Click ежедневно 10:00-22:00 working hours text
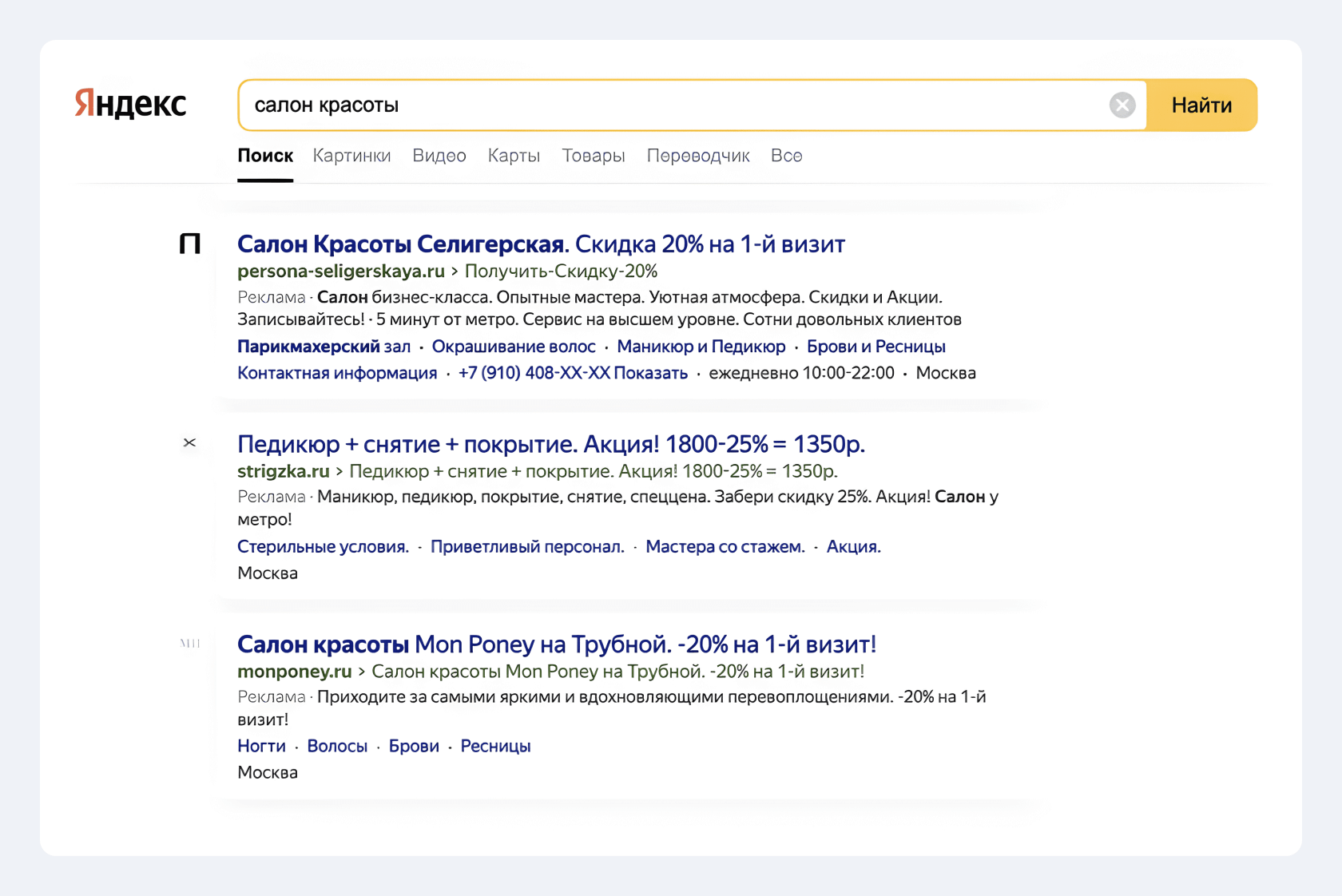The image size is (1342, 896). [802, 373]
